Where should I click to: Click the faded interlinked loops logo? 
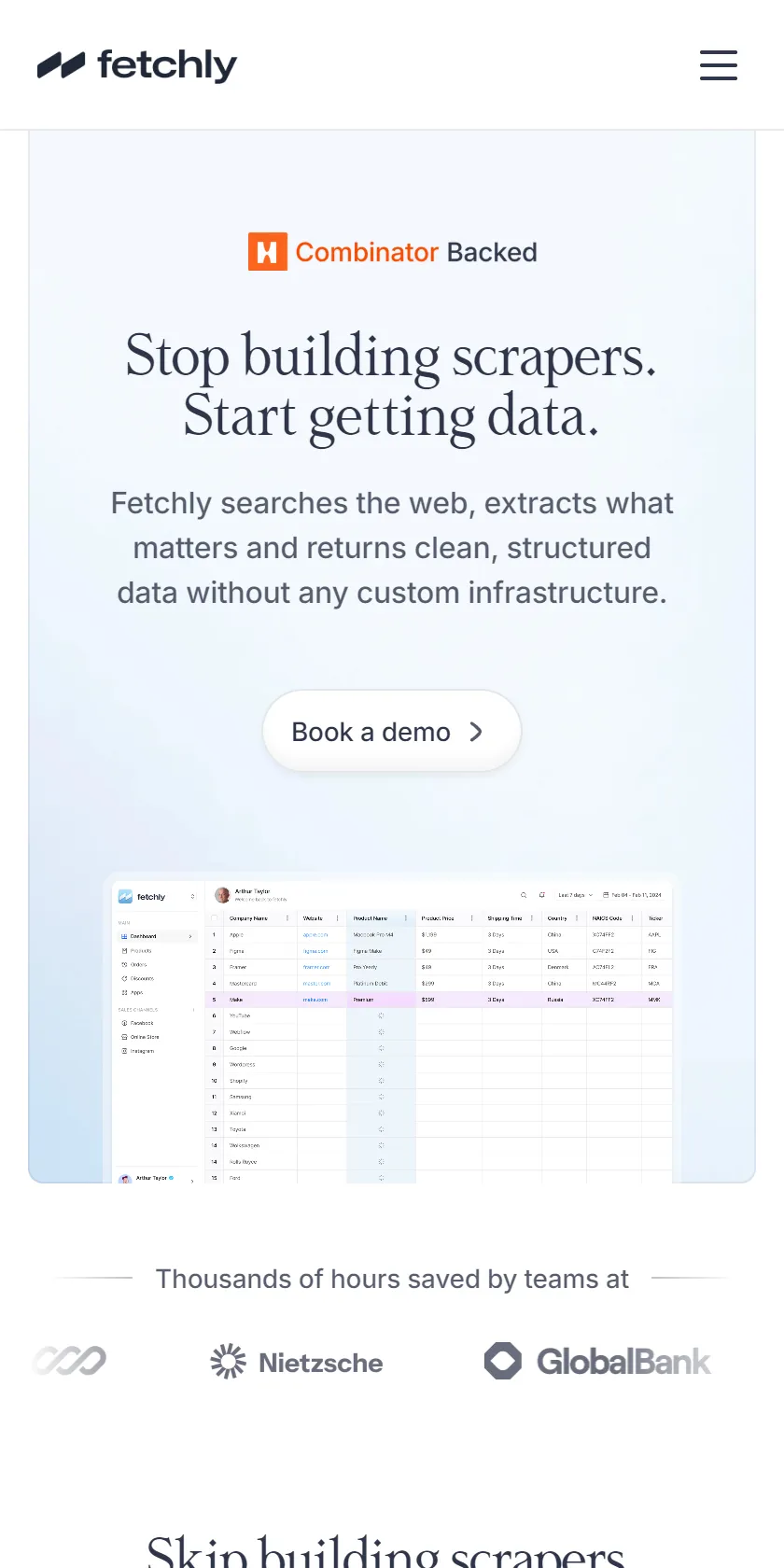70,1361
